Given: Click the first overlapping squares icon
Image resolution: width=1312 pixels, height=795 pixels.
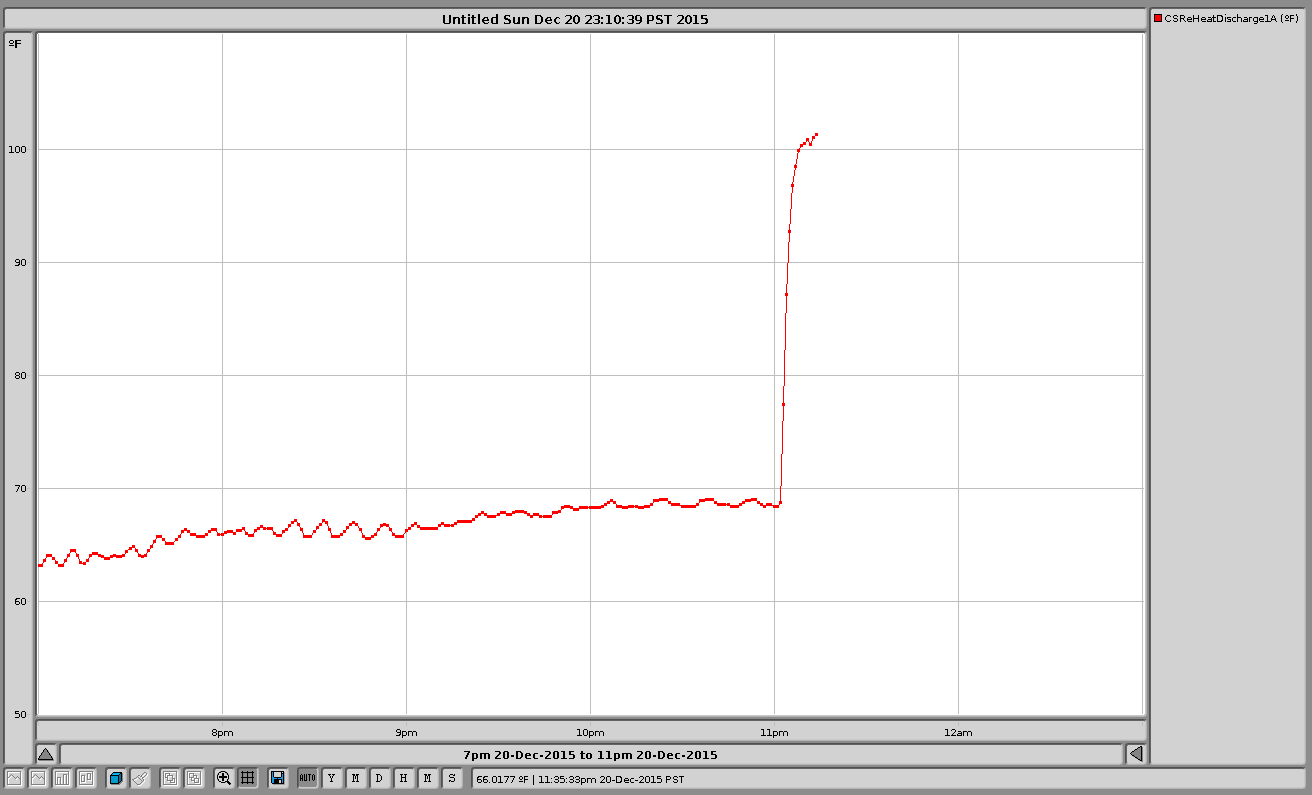Looking at the screenshot, I should click(x=170, y=778).
